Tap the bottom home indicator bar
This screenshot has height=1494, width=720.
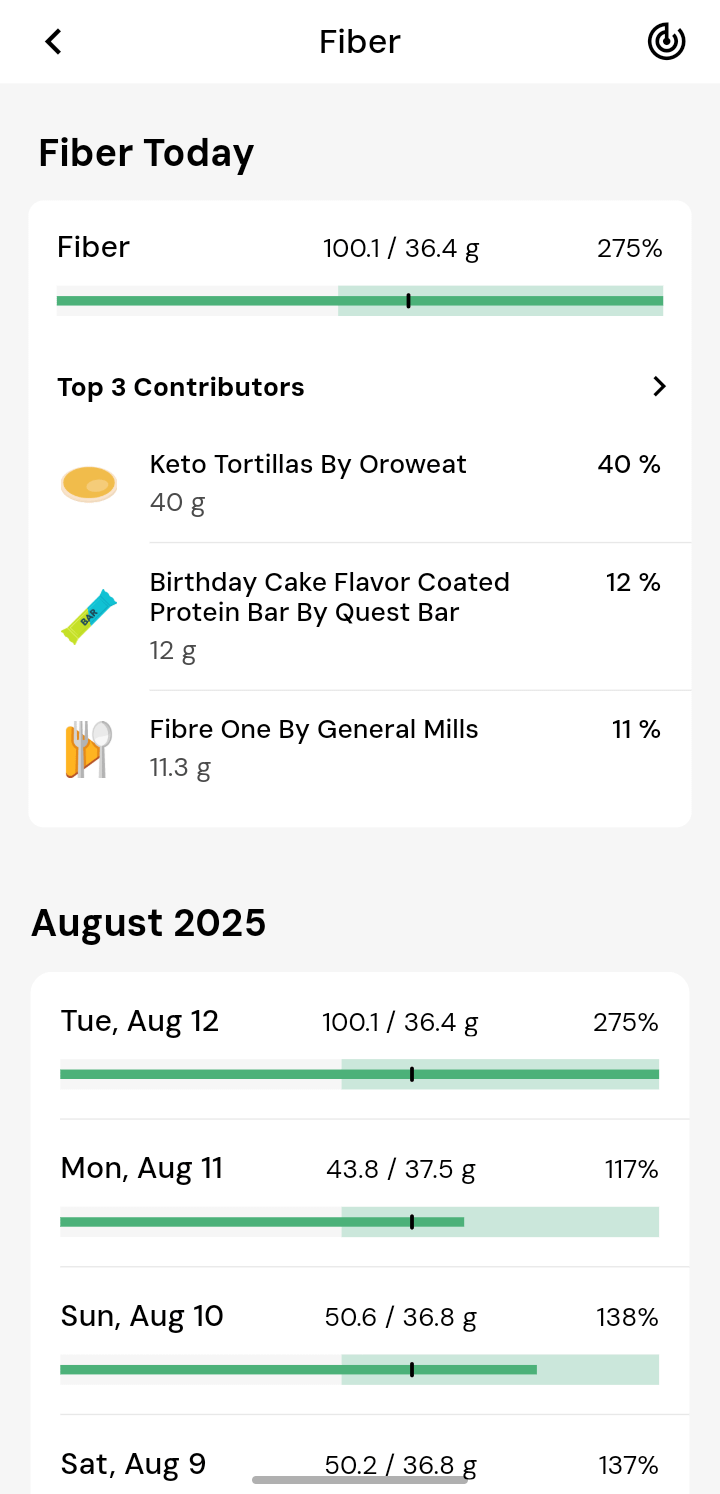click(x=360, y=1480)
